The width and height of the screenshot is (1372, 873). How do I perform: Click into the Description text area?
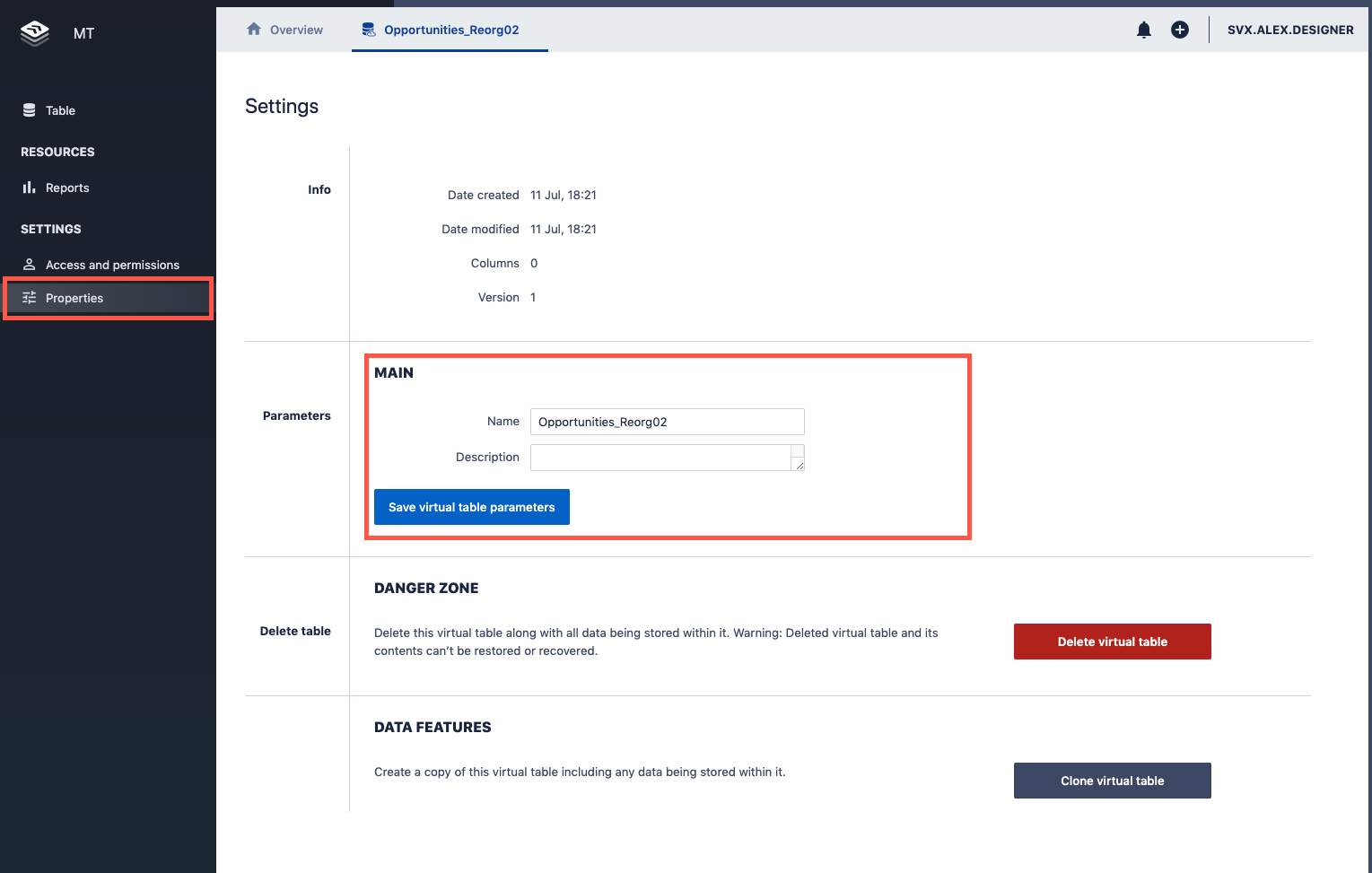[660, 458]
